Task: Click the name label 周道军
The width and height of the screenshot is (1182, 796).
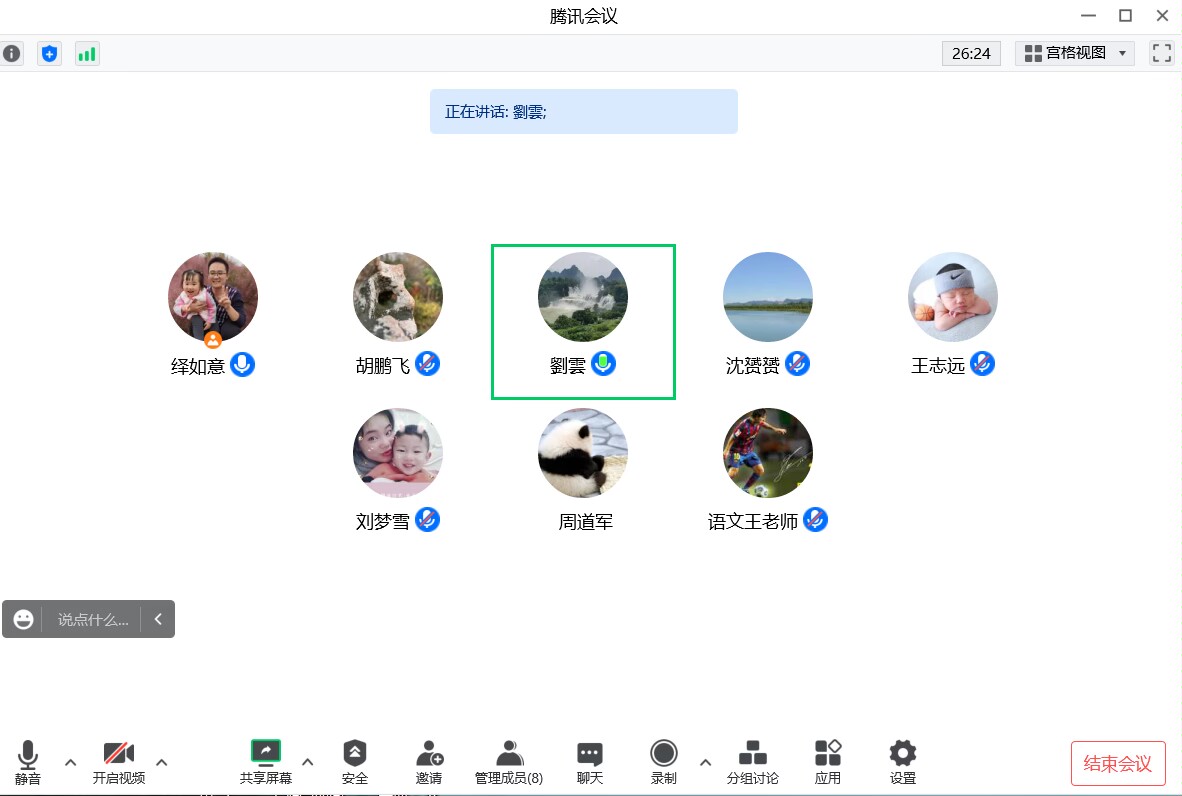Action: tap(586, 522)
